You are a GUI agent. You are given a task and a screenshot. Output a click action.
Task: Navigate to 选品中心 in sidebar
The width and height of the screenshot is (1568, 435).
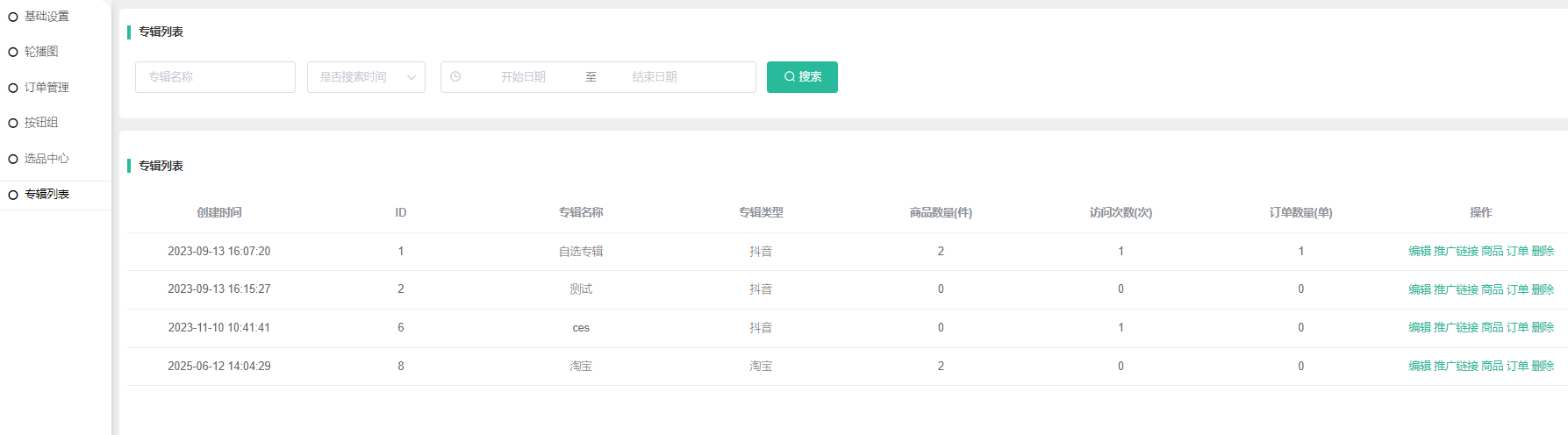[47, 159]
